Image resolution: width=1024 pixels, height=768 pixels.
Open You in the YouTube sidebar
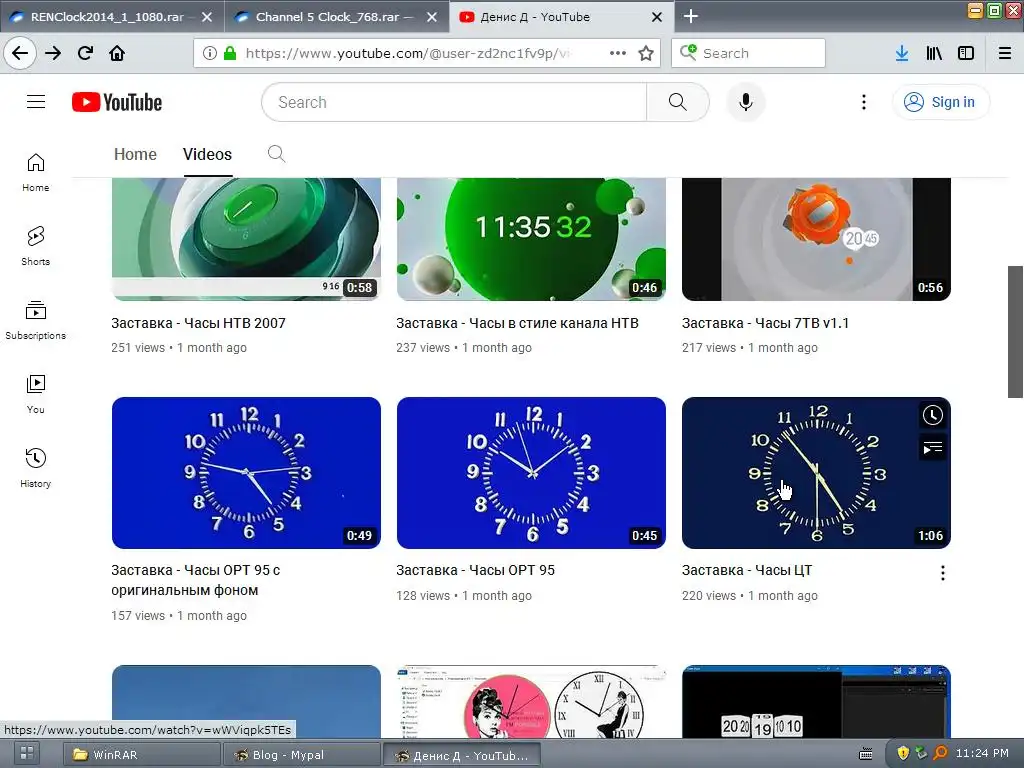[x=36, y=394]
